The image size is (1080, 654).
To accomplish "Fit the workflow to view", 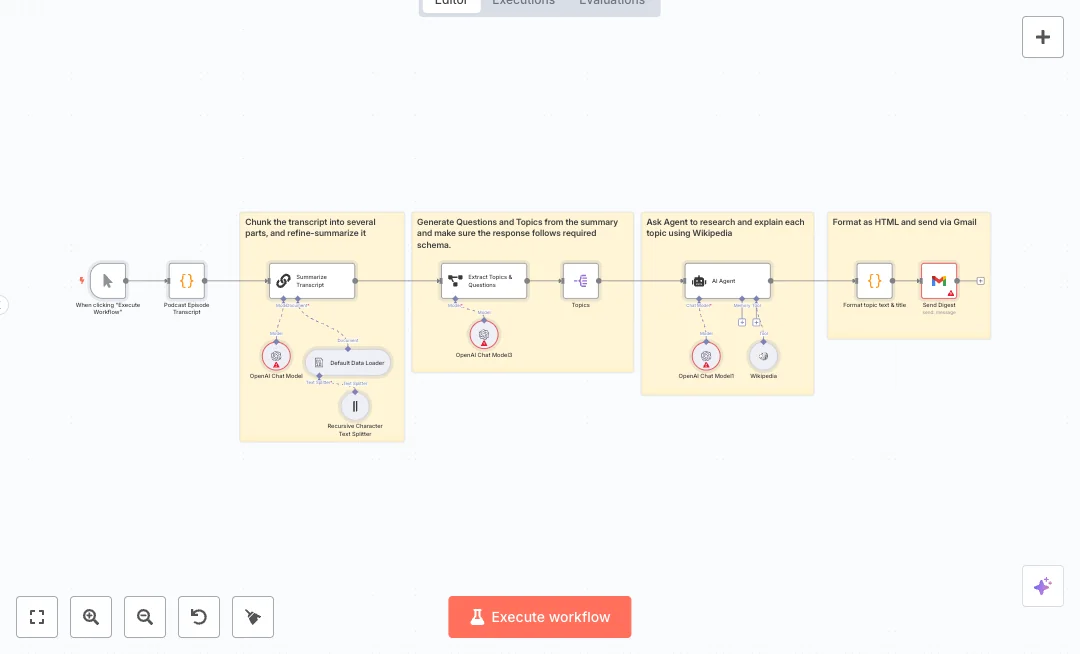I will 37,617.
